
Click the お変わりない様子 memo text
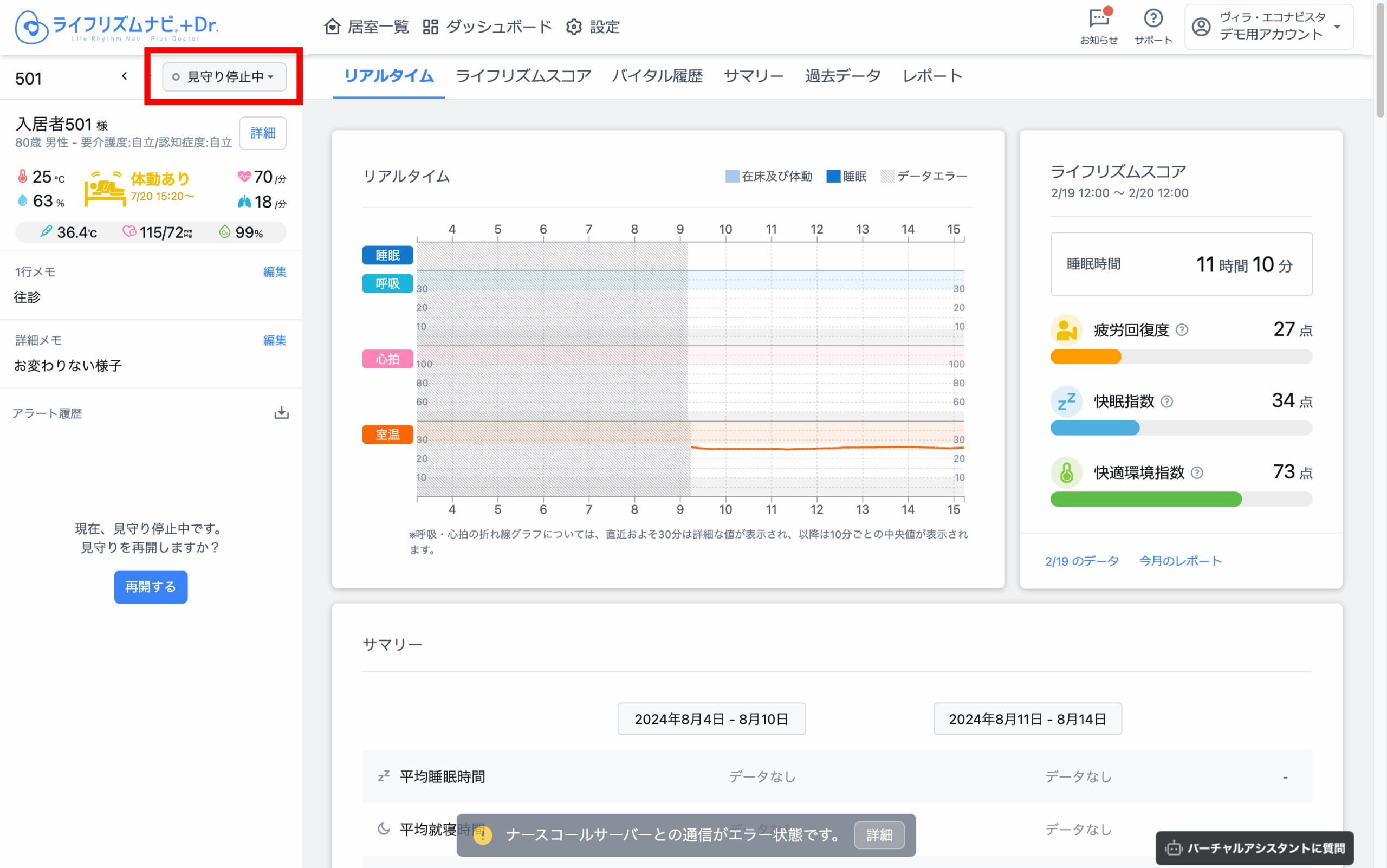point(68,365)
